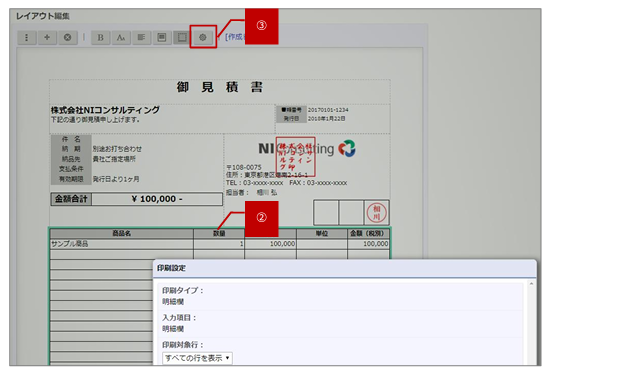Click the 担当者 person-in-charge line
Image resolution: width=640 pixels, height=375 pixels.
pyautogui.click(x=251, y=192)
